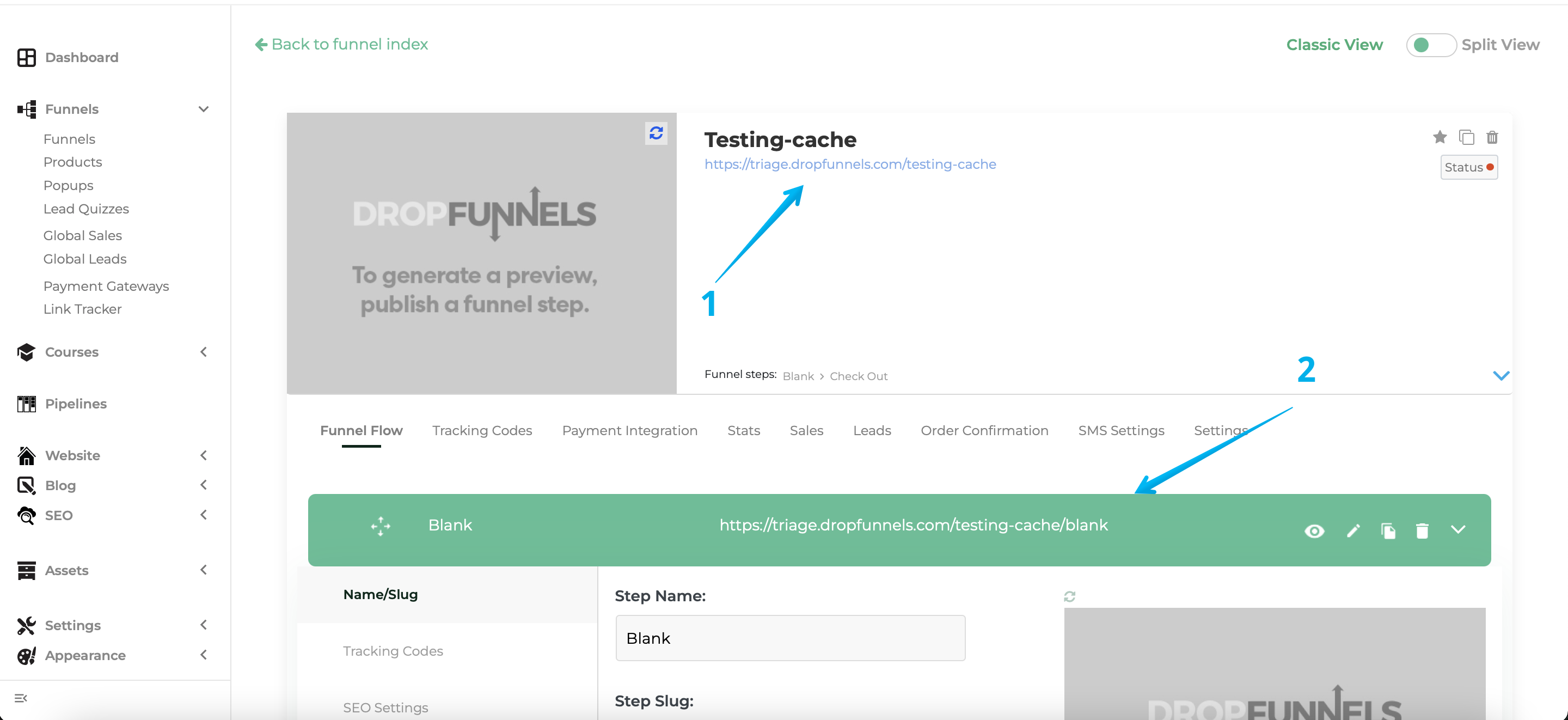Switch to the Stats tab
Viewport: 1568px width, 720px height.
(743, 431)
